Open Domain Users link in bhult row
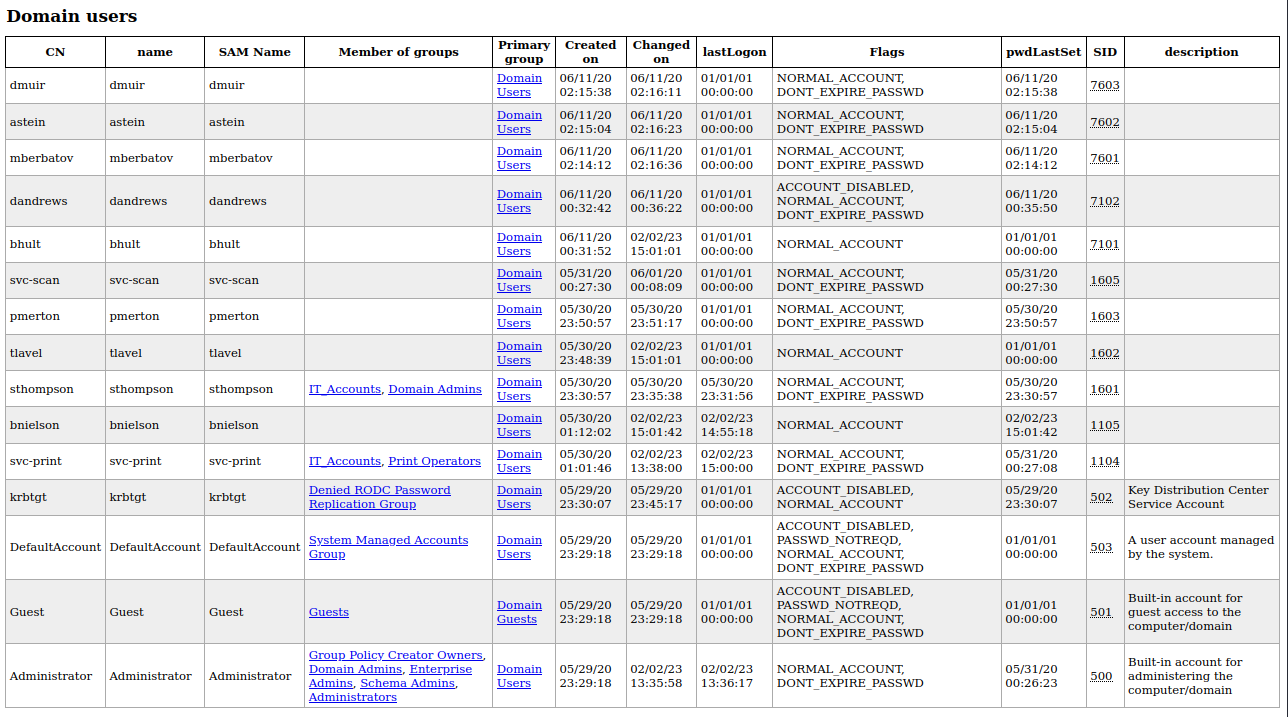1288x717 pixels. pyautogui.click(x=519, y=244)
